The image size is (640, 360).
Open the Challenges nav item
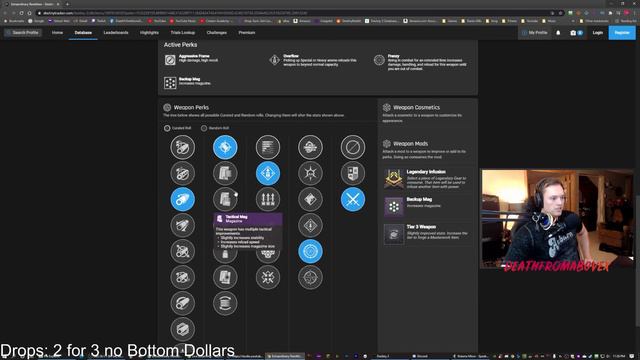pos(216,33)
